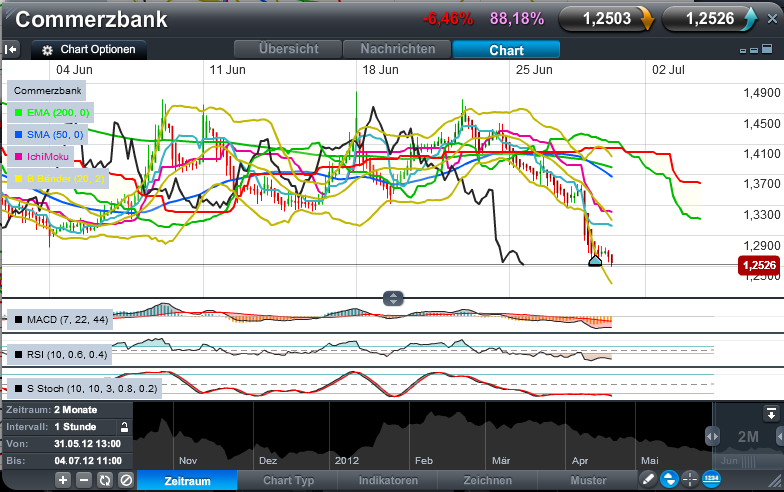Image resolution: width=784 pixels, height=492 pixels.
Task: Click the orange down arrow on the sell price
Action: click(x=646, y=20)
